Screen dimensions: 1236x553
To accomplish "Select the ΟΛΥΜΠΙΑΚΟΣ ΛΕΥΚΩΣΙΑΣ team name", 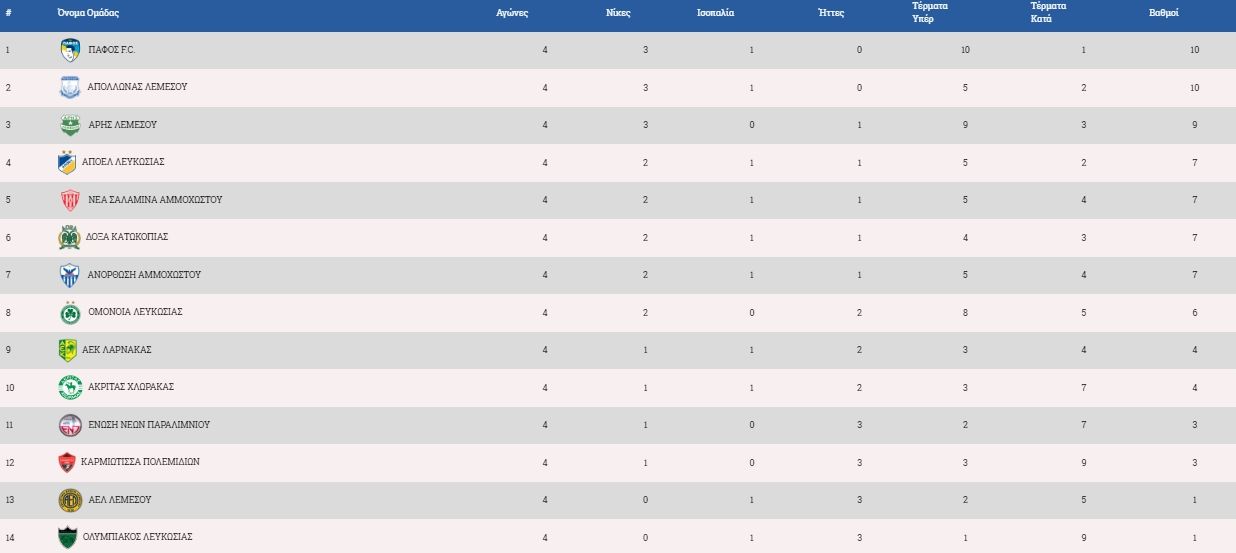I will (137, 536).
